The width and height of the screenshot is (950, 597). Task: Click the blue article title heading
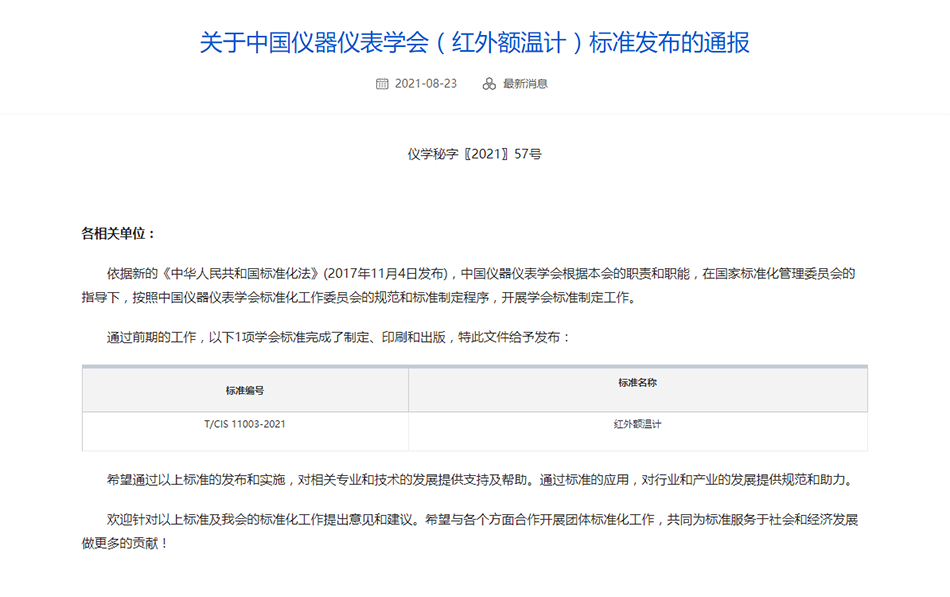[474, 43]
